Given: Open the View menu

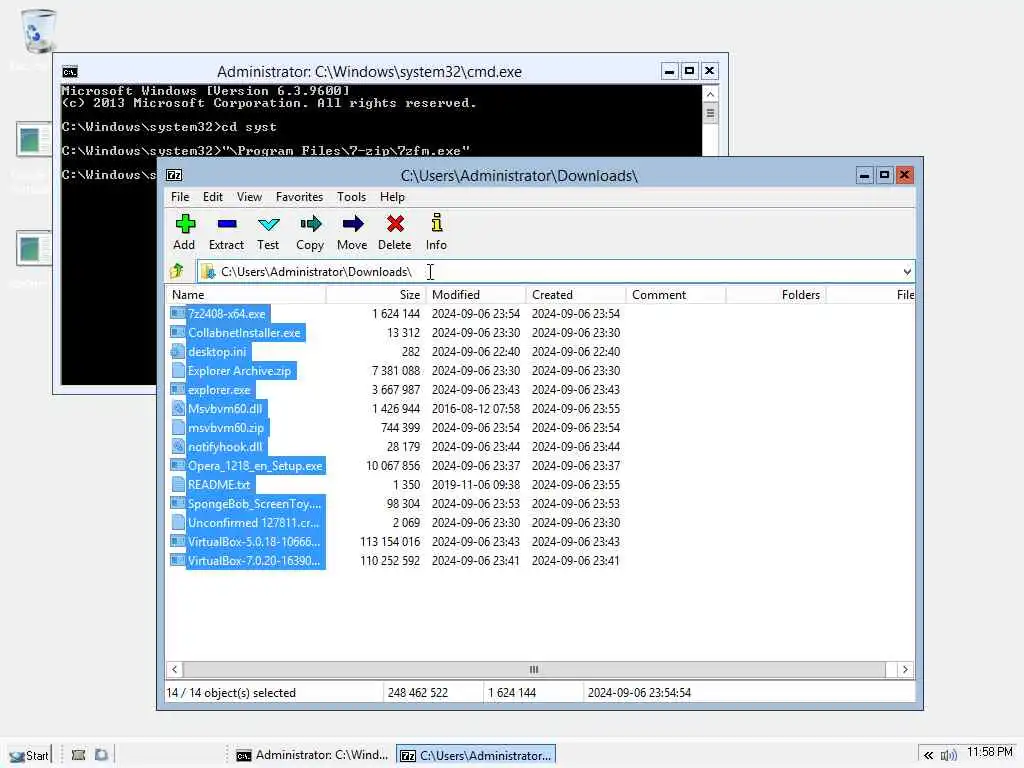Looking at the screenshot, I should [x=249, y=197].
